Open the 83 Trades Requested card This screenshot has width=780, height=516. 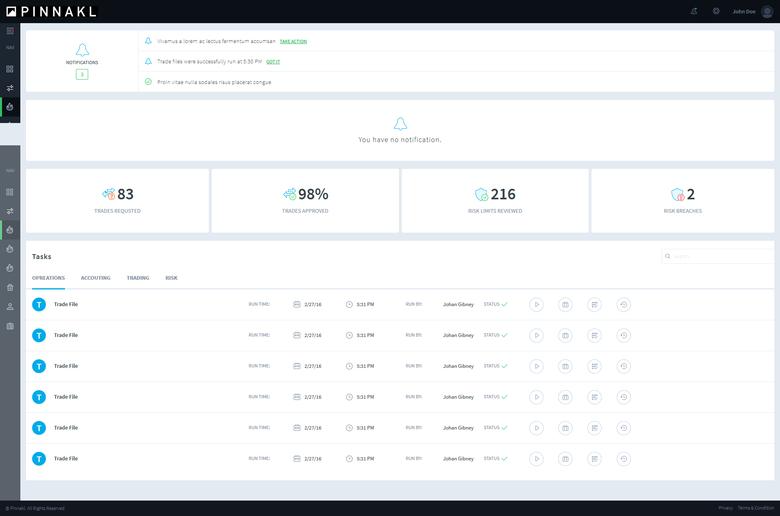pos(117,201)
